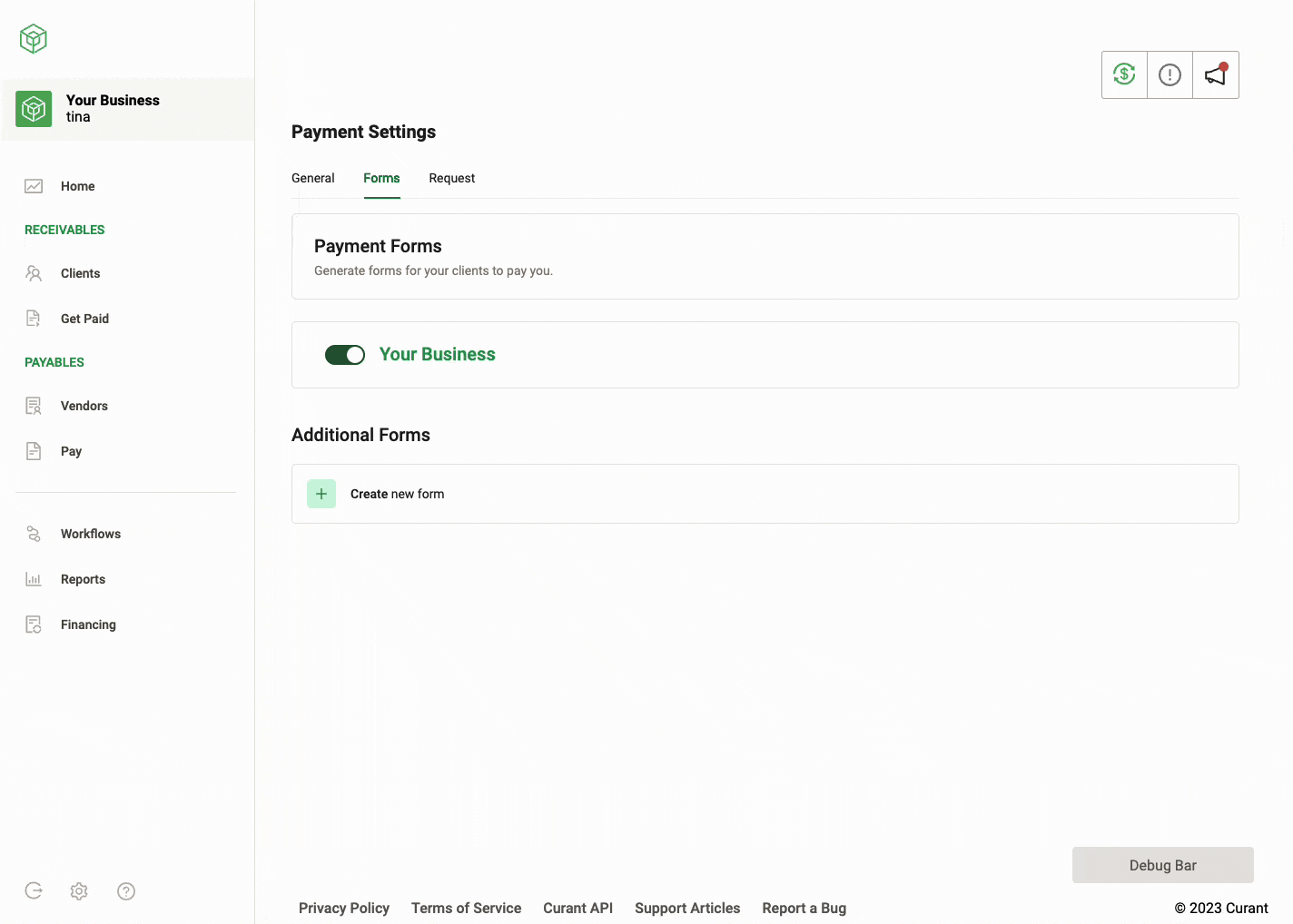The height and width of the screenshot is (924, 1293).
Task: Click the Vendors icon in sidebar
Action: [34, 406]
